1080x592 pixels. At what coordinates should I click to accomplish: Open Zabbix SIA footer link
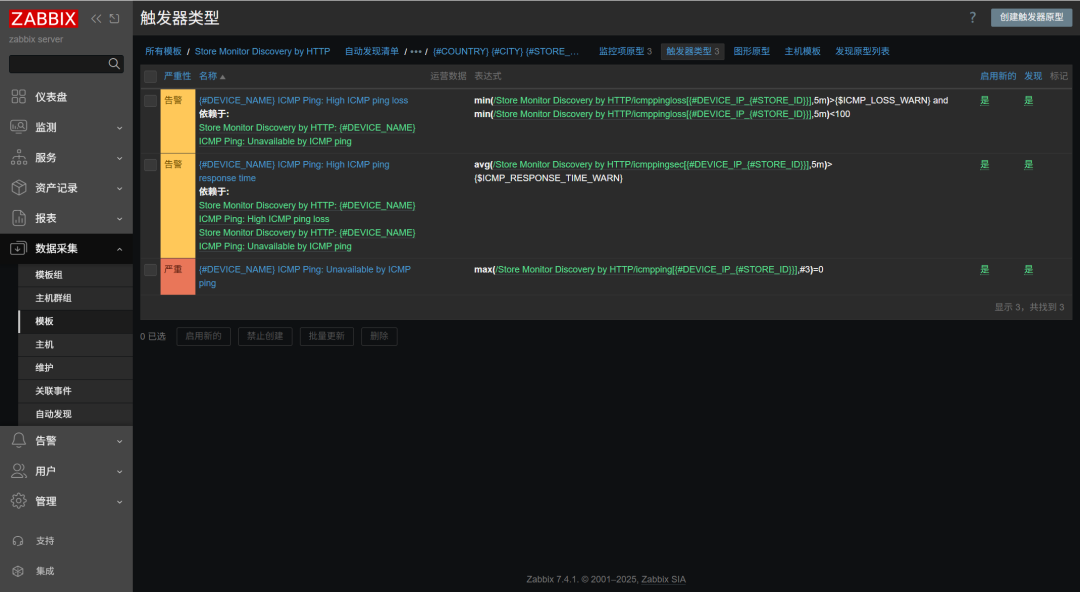(663, 580)
